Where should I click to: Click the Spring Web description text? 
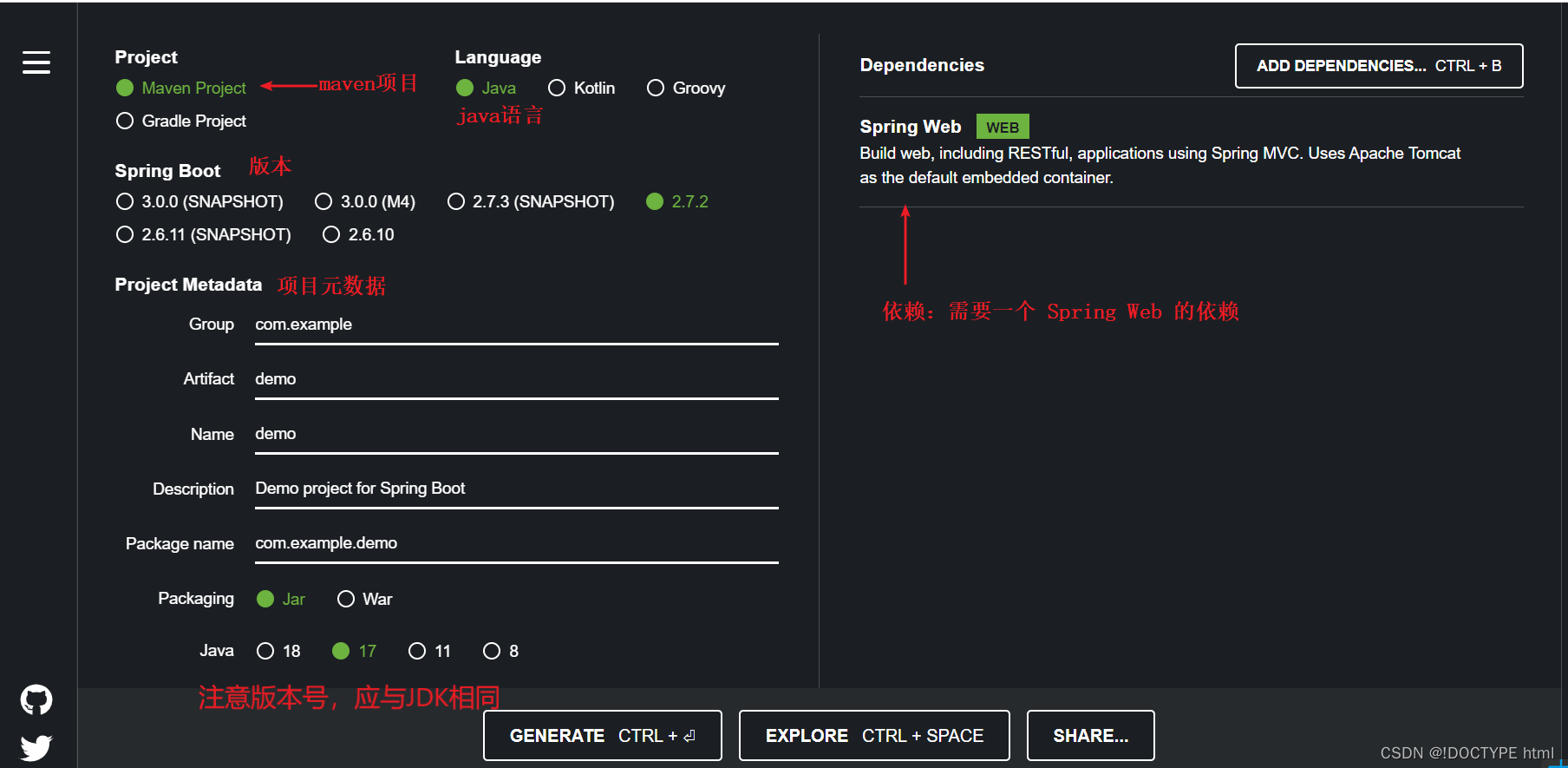pyautogui.click(x=1160, y=165)
